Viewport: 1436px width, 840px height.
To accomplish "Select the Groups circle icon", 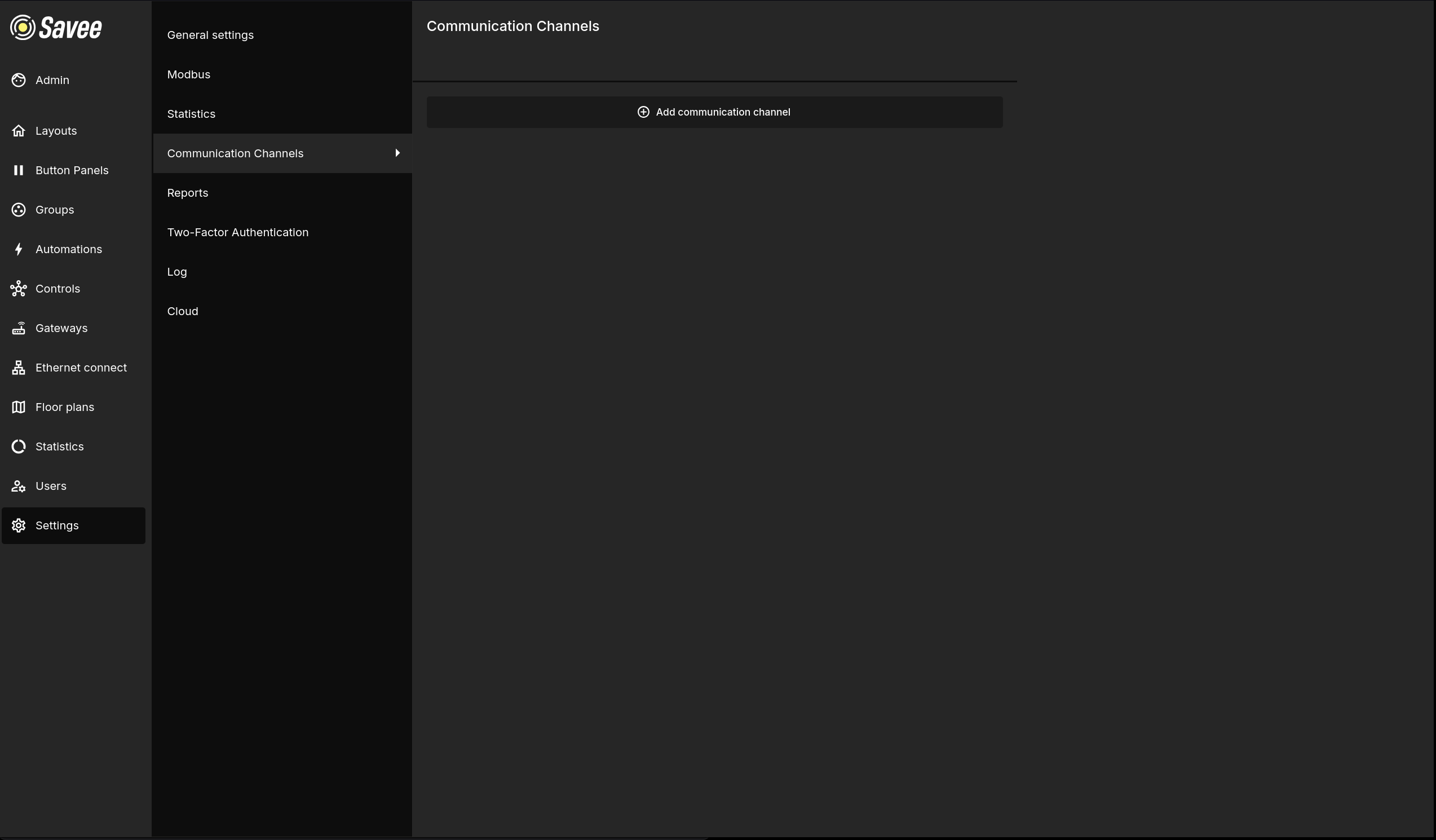I will click(x=18, y=210).
